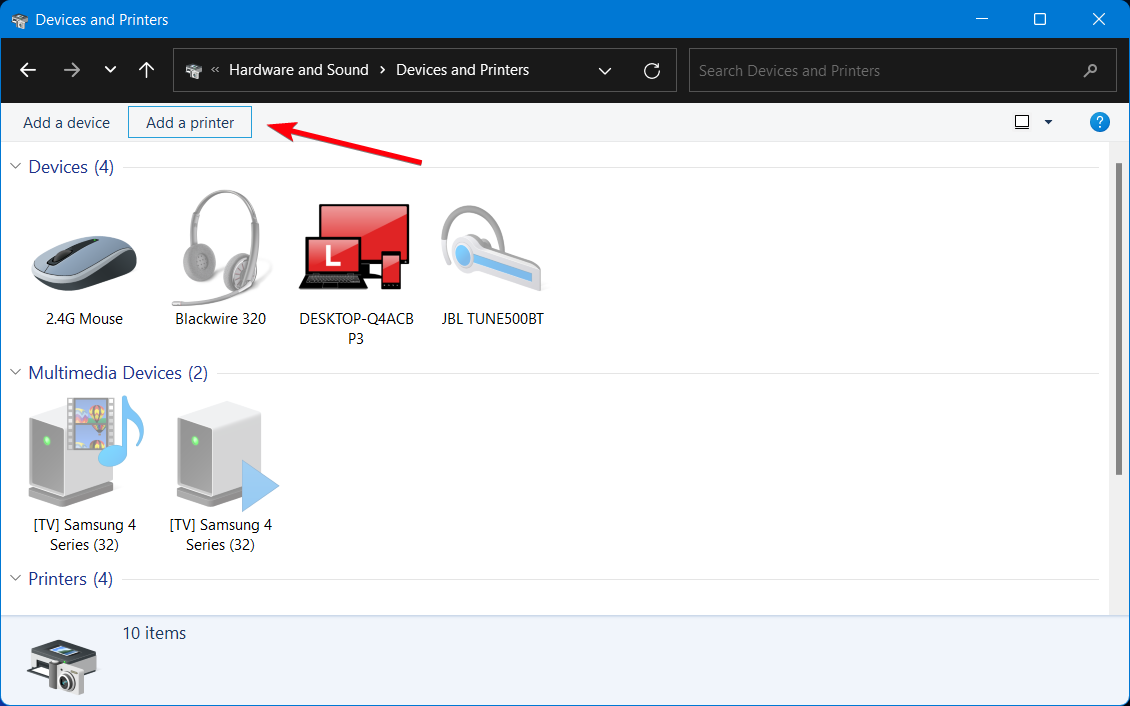Click the DESKTOP-Q4ACBP3 label
This screenshot has height=706, width=1130.
tap(356, 329)
